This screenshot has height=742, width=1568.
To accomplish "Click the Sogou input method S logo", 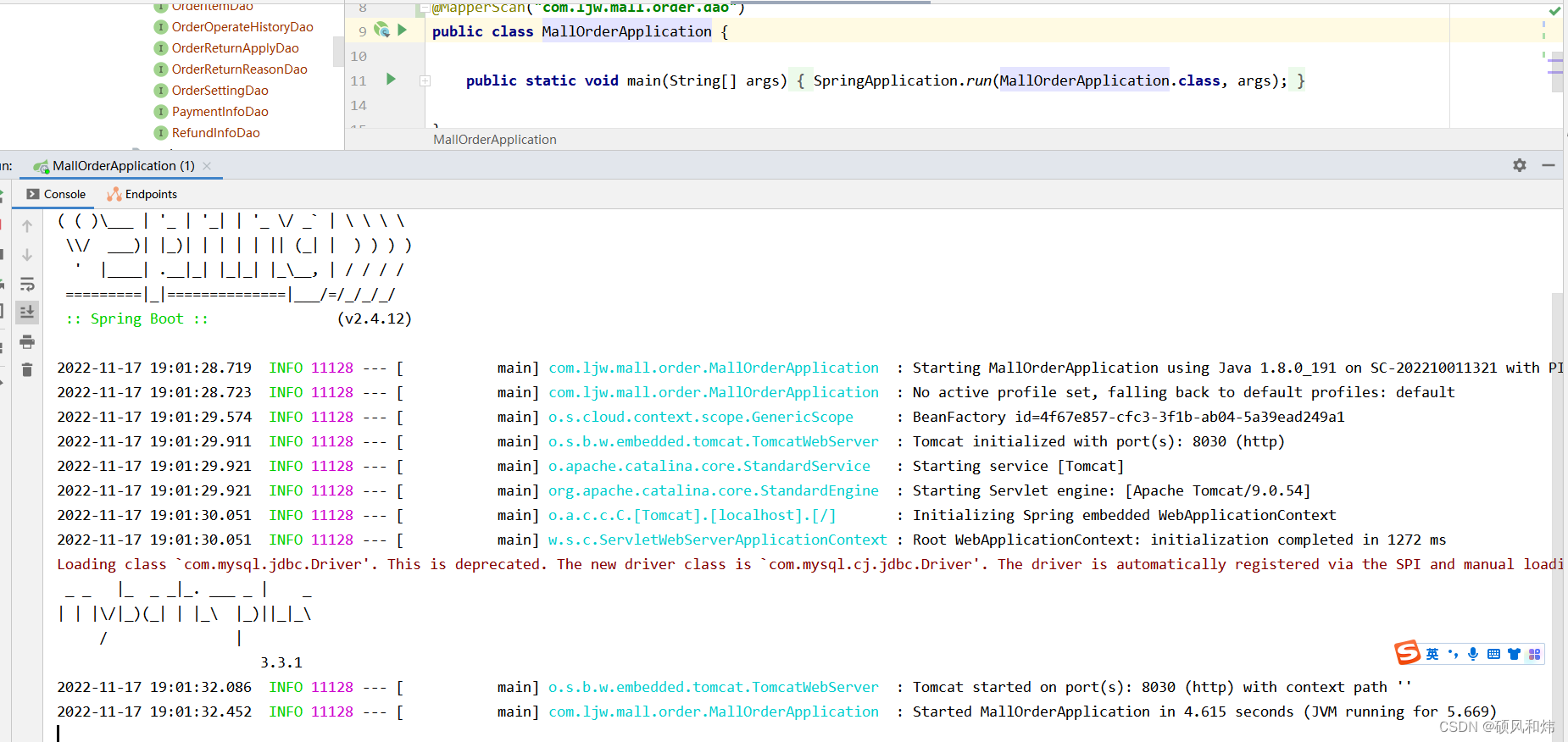I will tap(1407, 653).
